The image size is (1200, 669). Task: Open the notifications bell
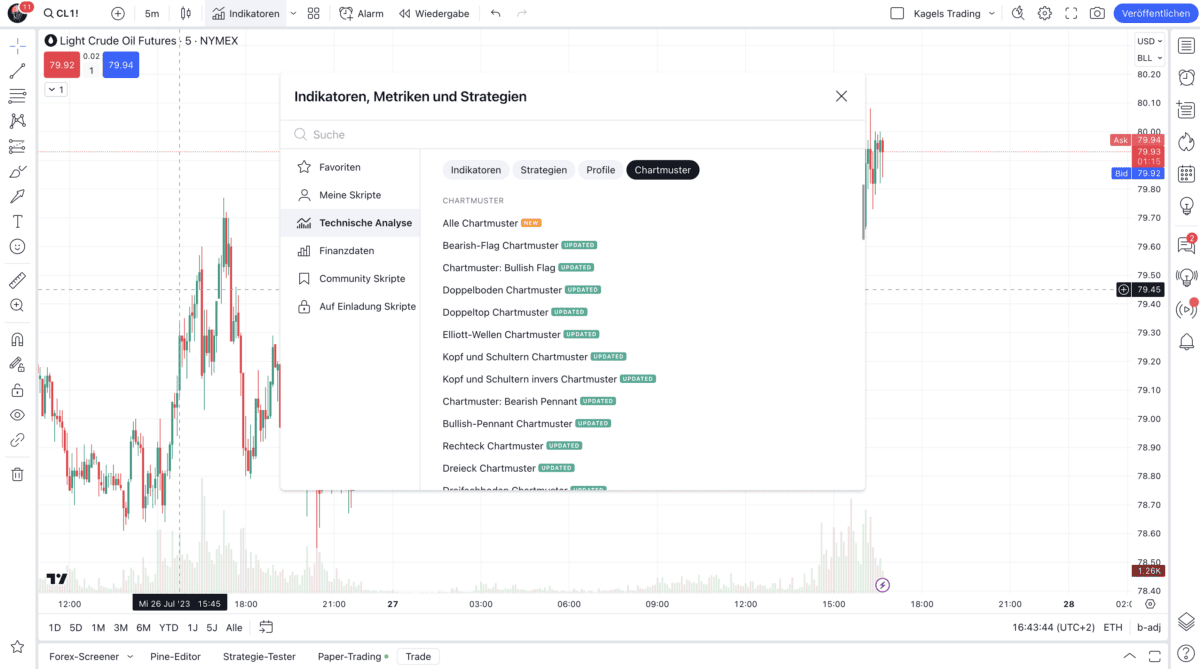1186,343
